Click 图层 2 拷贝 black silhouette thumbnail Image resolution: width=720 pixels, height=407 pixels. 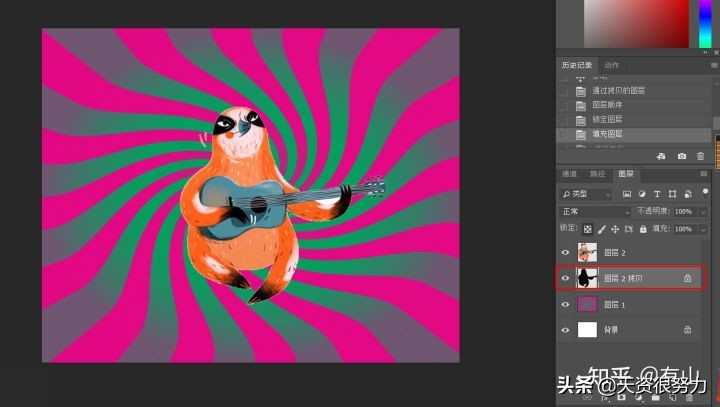tap(587, 278)
